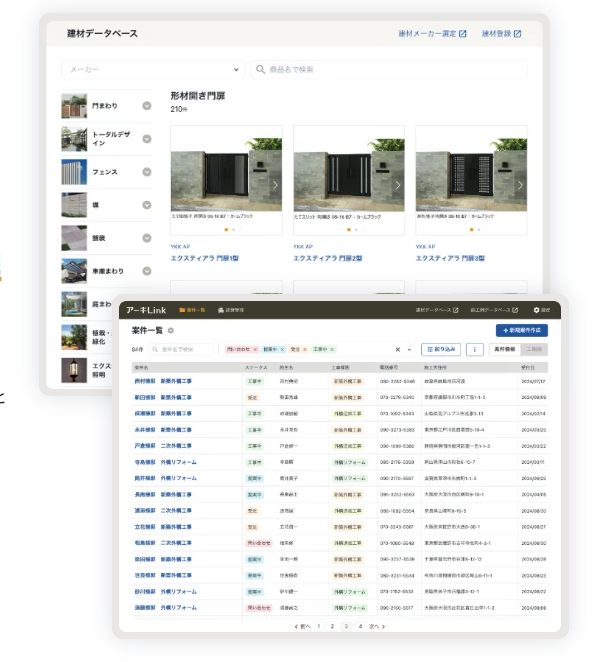Go to page 1 in pagination
Image resolution: width=599 pixels, height=662 pixels.
pos(319,627)
